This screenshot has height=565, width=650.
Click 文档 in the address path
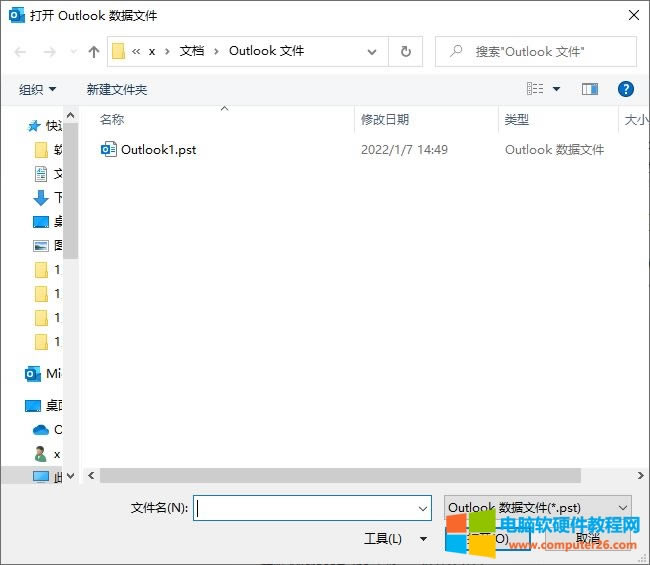tap(192, 51)
